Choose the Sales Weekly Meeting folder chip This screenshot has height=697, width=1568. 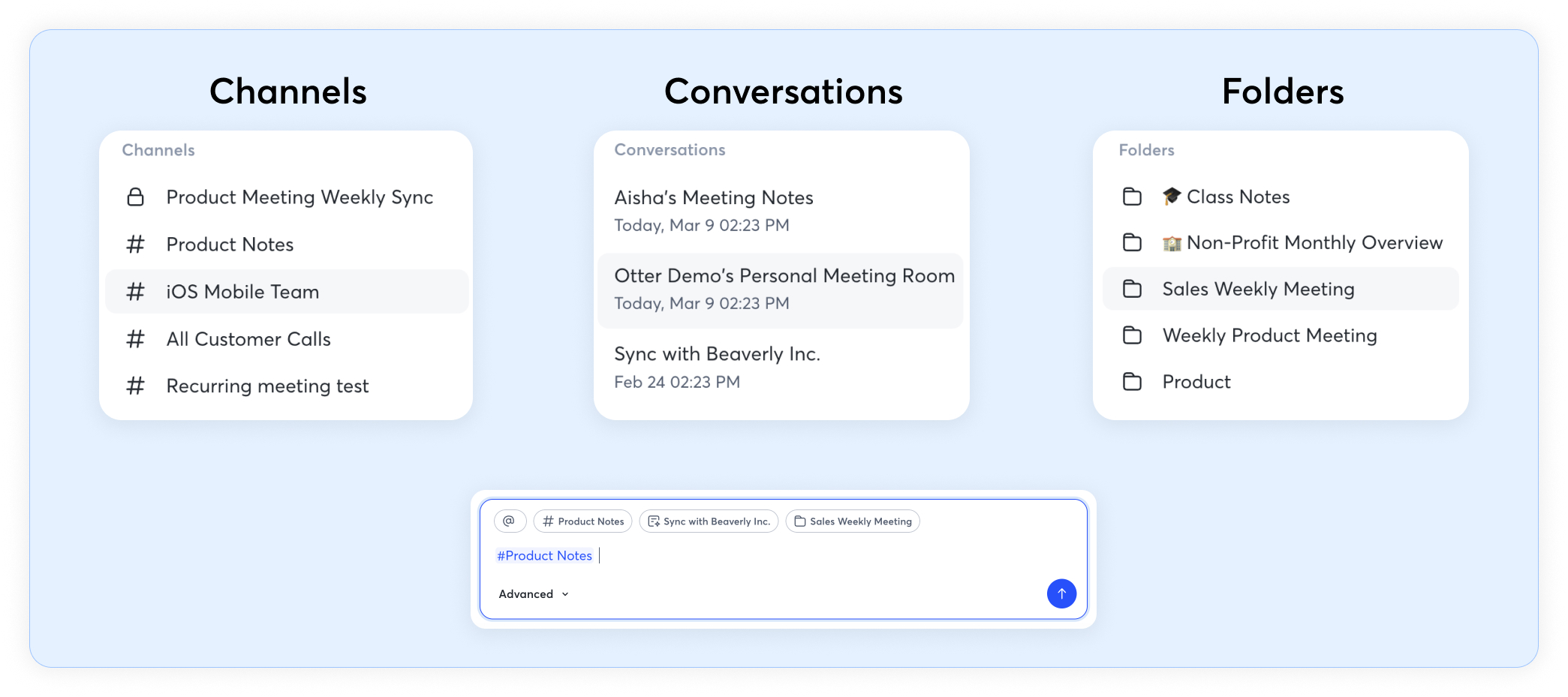click(x=853, y=521)
